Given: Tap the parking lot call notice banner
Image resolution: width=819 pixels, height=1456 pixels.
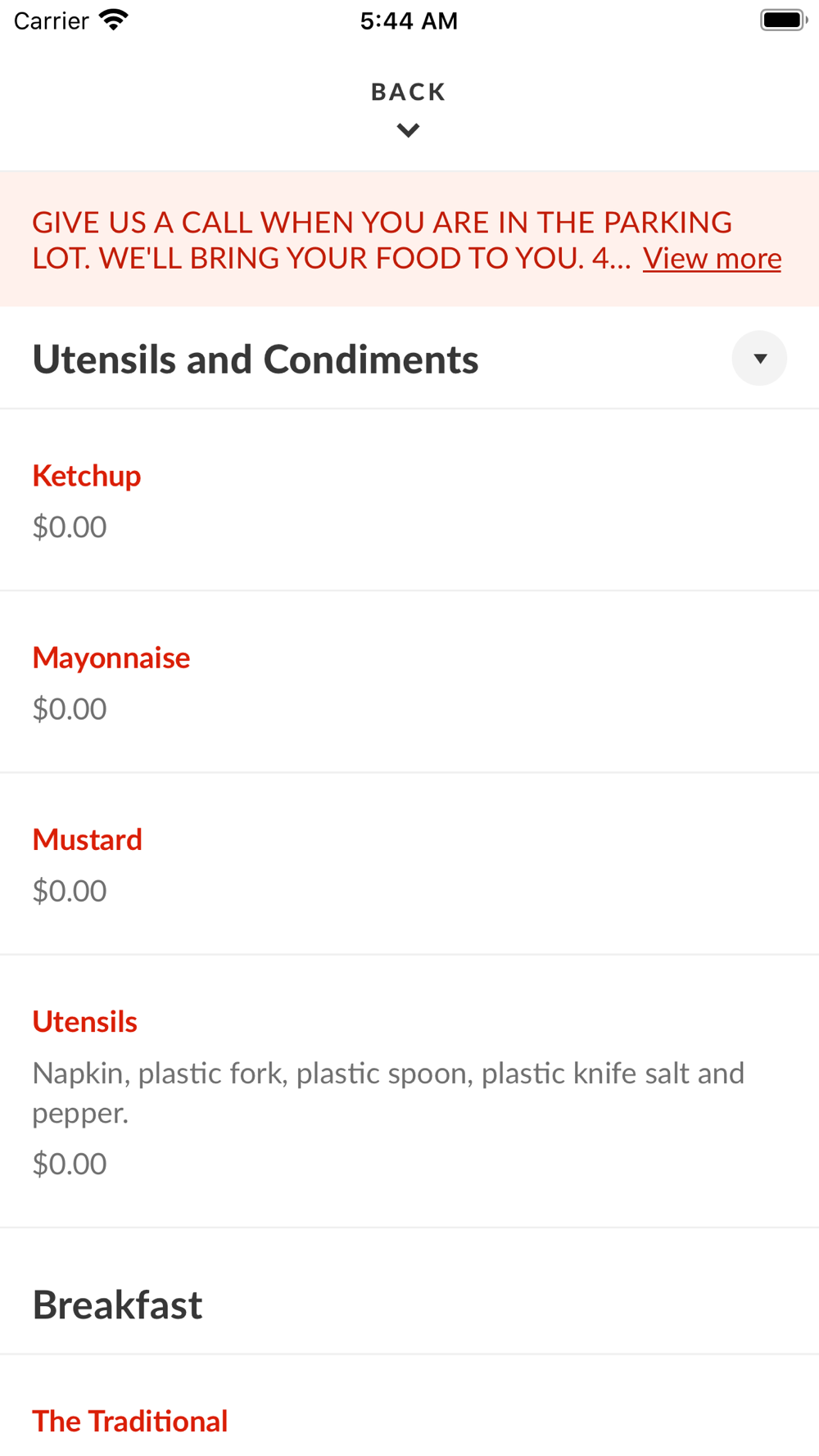Looking at the screenshot, I should tap(409, 239).
